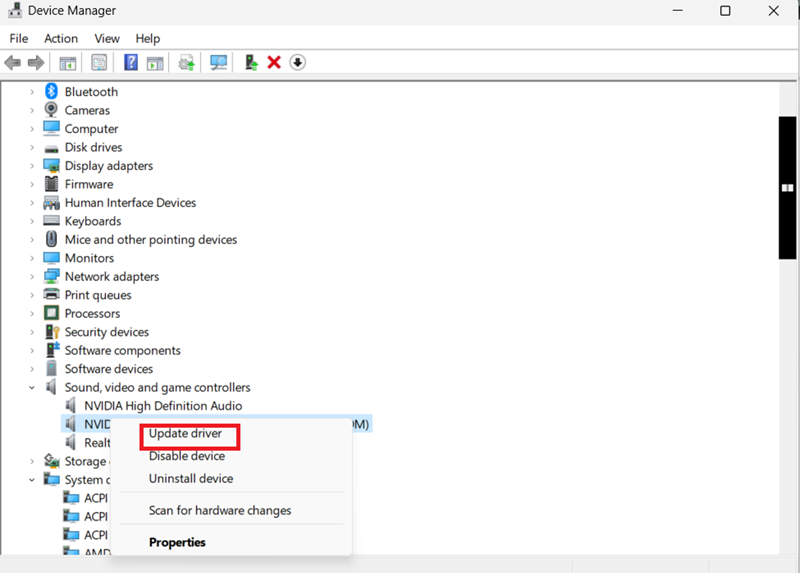Screen dimensions: 800x573
Task: Select the Keyboards tree item
Action: click(92, 221)
